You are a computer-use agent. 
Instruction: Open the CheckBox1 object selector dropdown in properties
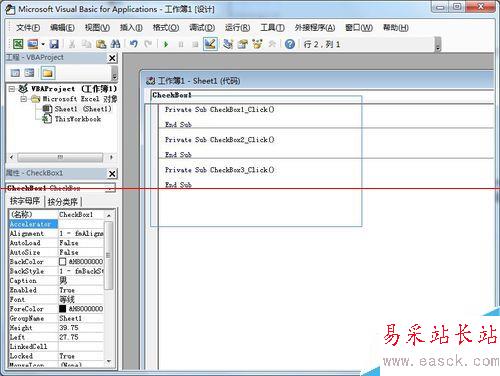click(110, 188)
